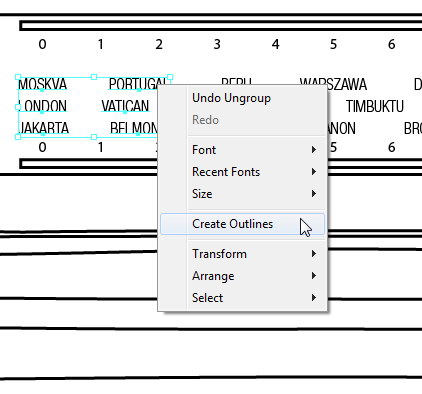Open the Size submenu
Screen dimensions: 422x394
point(242,194)
